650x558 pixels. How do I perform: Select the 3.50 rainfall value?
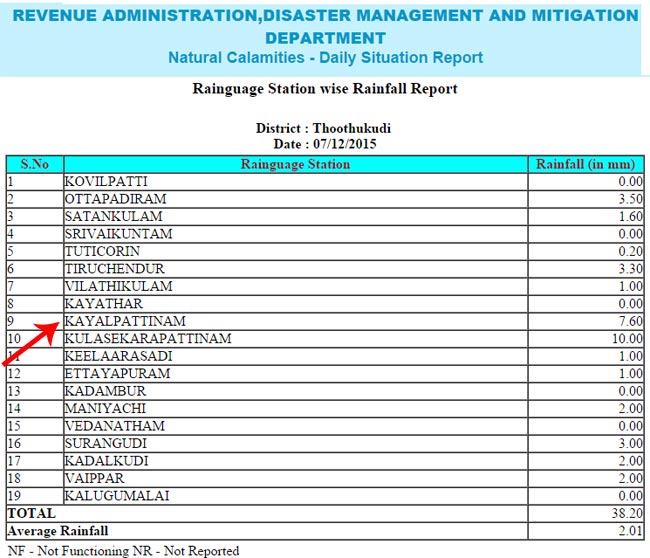tap(631, 199)
